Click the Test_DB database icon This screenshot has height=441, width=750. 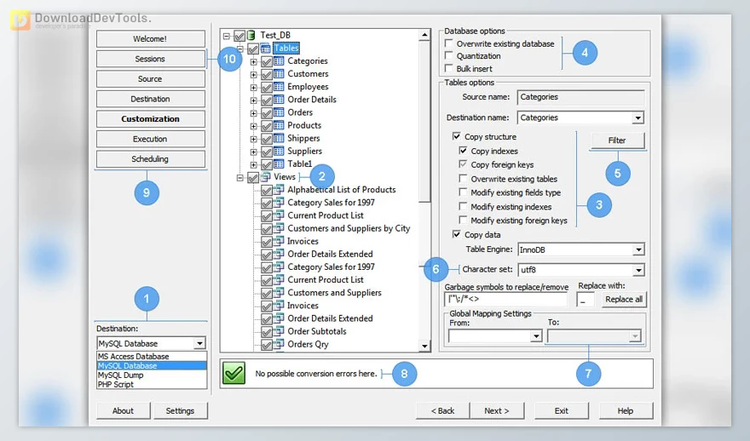pos(251,35)
